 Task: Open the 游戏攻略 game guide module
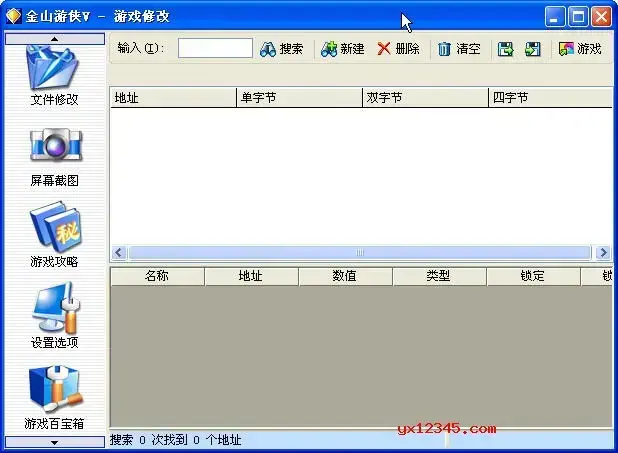[x=55, y=235]
